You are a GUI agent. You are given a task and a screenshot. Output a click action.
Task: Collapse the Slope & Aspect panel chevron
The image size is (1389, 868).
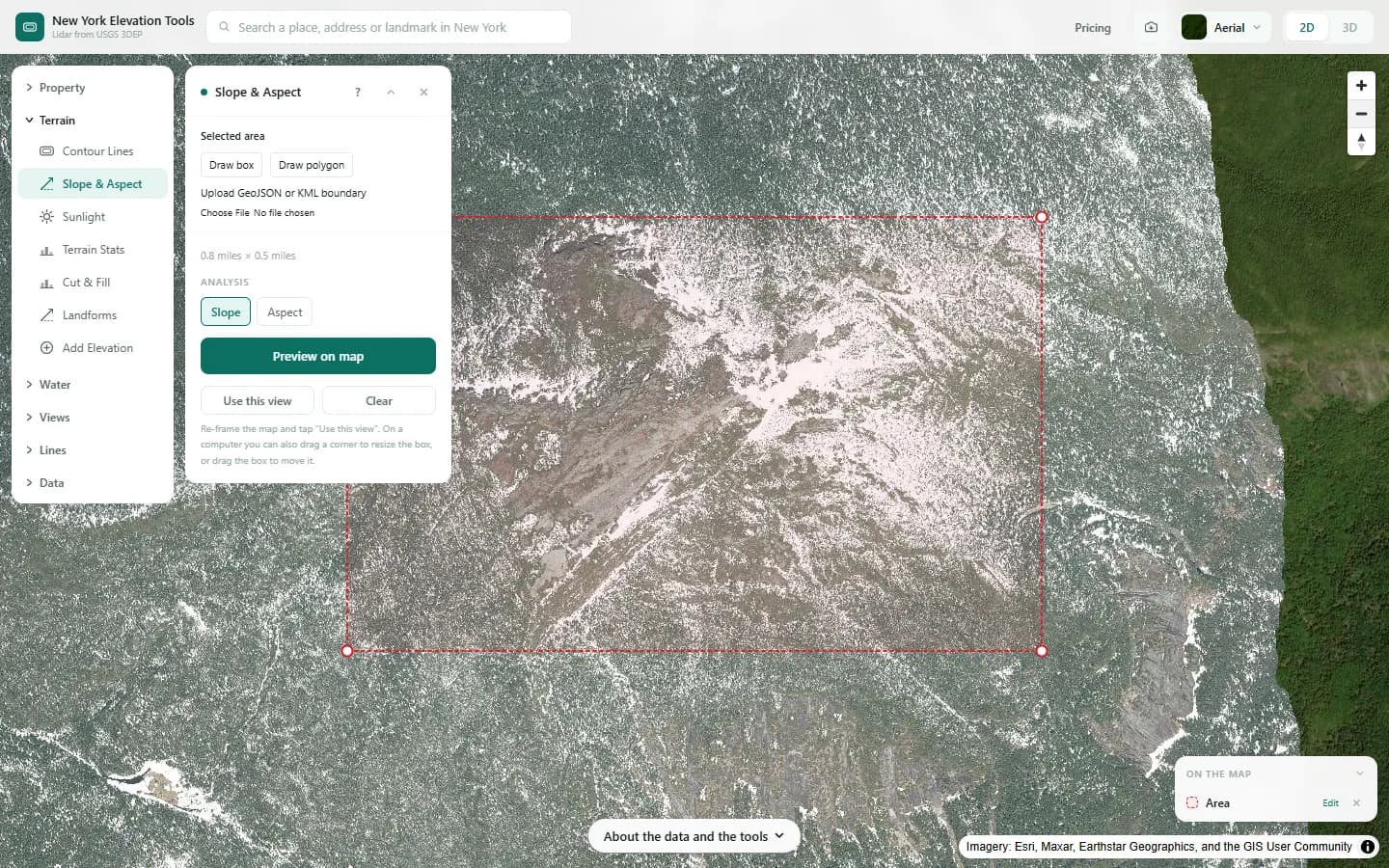391,93
